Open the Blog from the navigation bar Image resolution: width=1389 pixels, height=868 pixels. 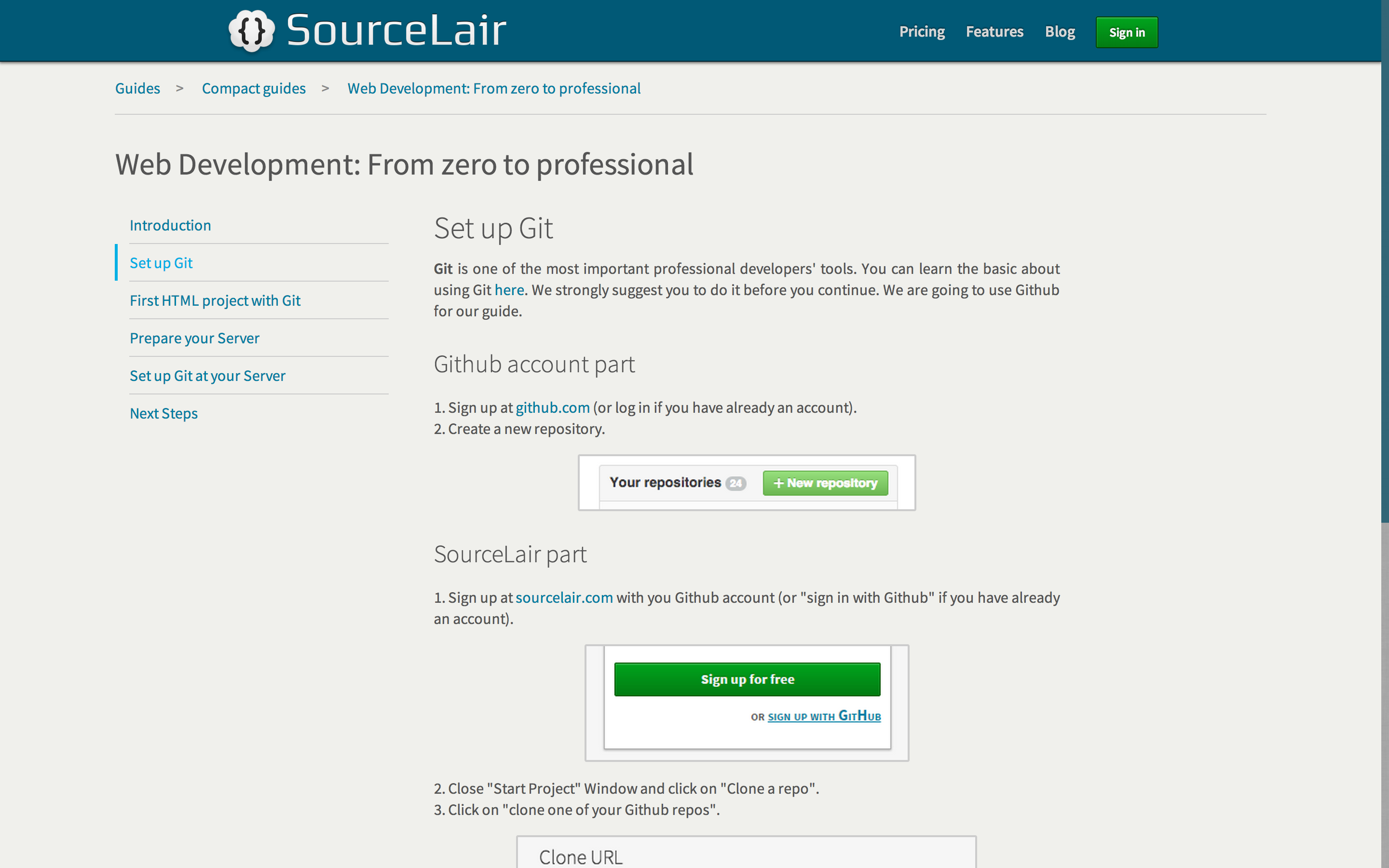tap(1060, 31)
